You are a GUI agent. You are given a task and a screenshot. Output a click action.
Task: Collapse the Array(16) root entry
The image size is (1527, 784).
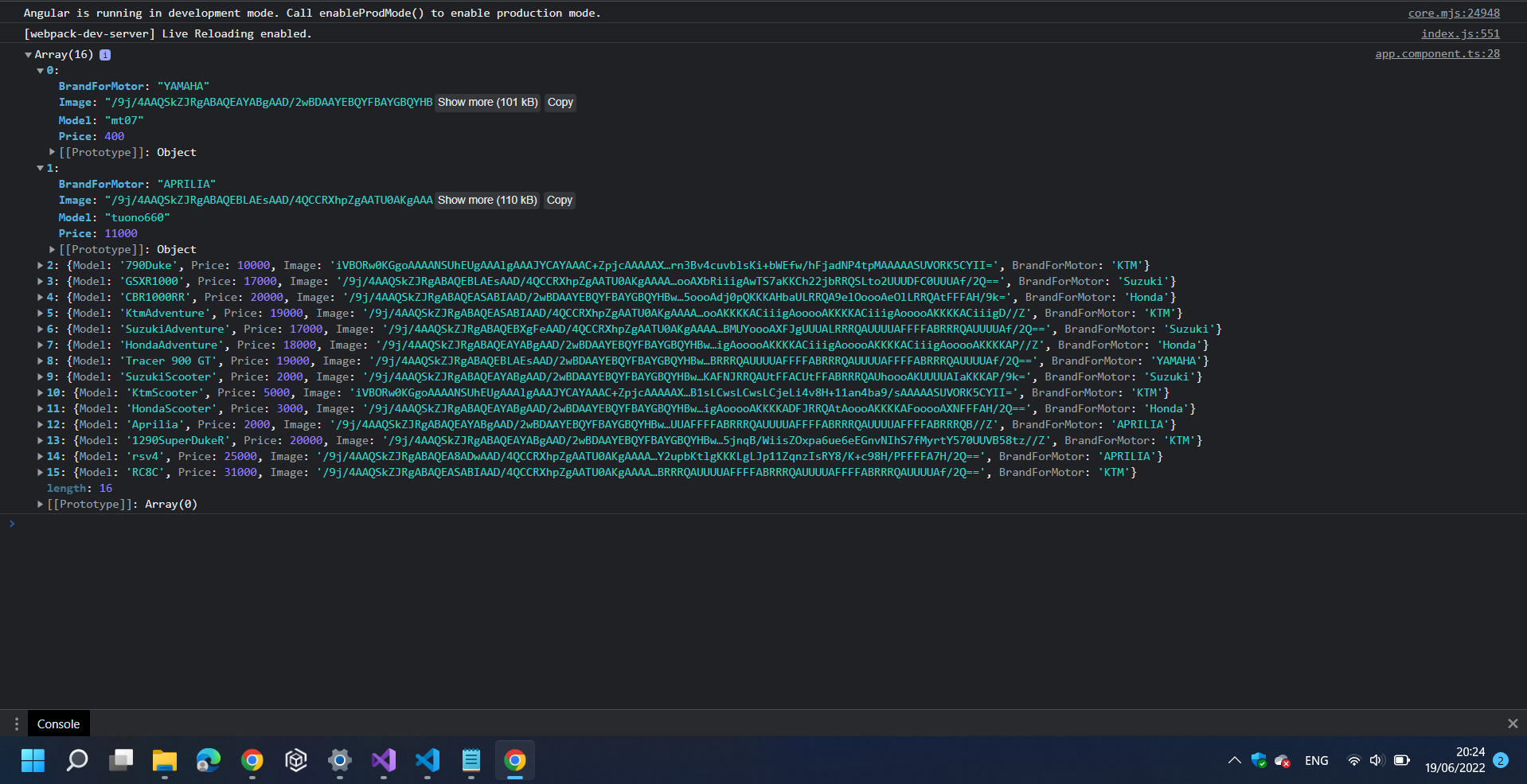click(28, 55)
